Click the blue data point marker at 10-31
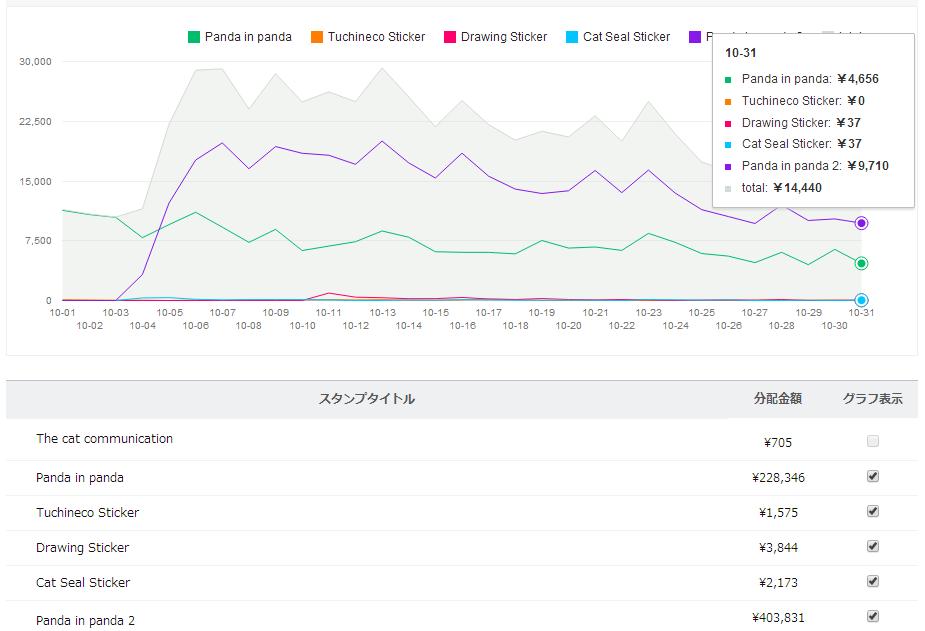Image resolution: width=925 pixels, height=631 pixels. pyautogui.click(x=861, y=300)
